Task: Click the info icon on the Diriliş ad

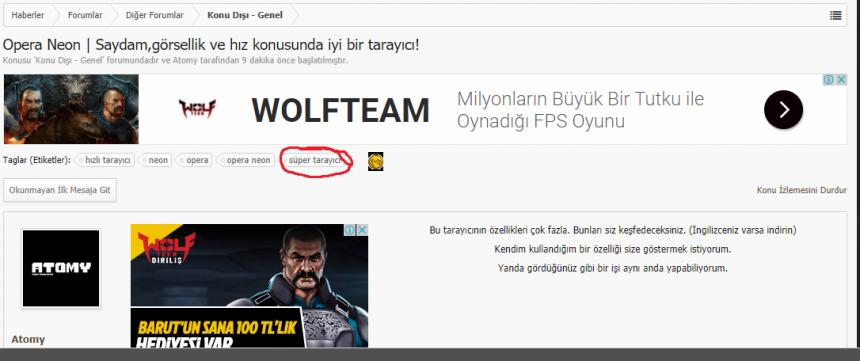Action: click(x=350, y=230)
